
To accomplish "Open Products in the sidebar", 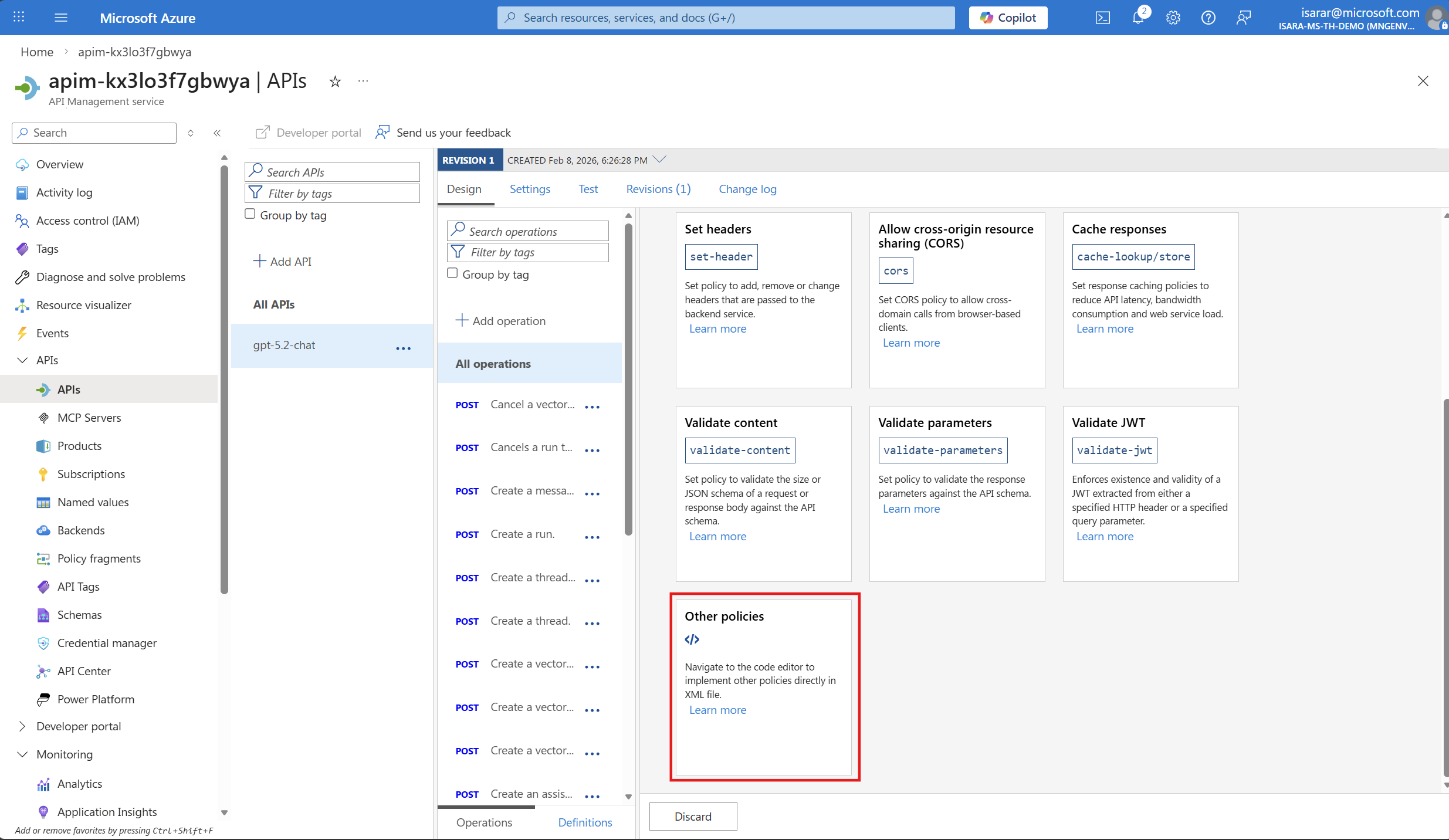I will pos(79,446).
